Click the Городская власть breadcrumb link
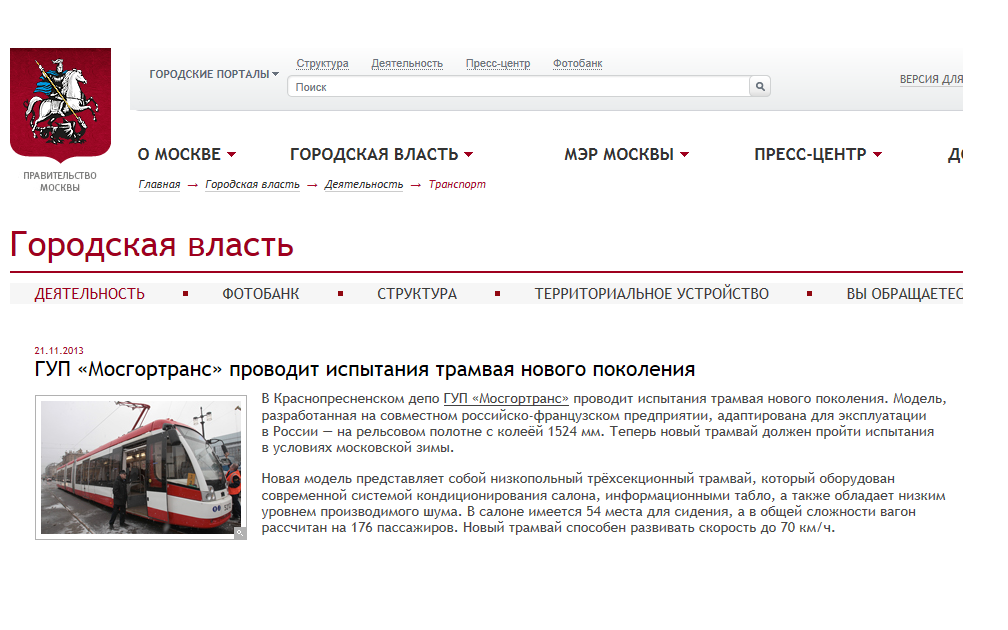 [252, 184]
